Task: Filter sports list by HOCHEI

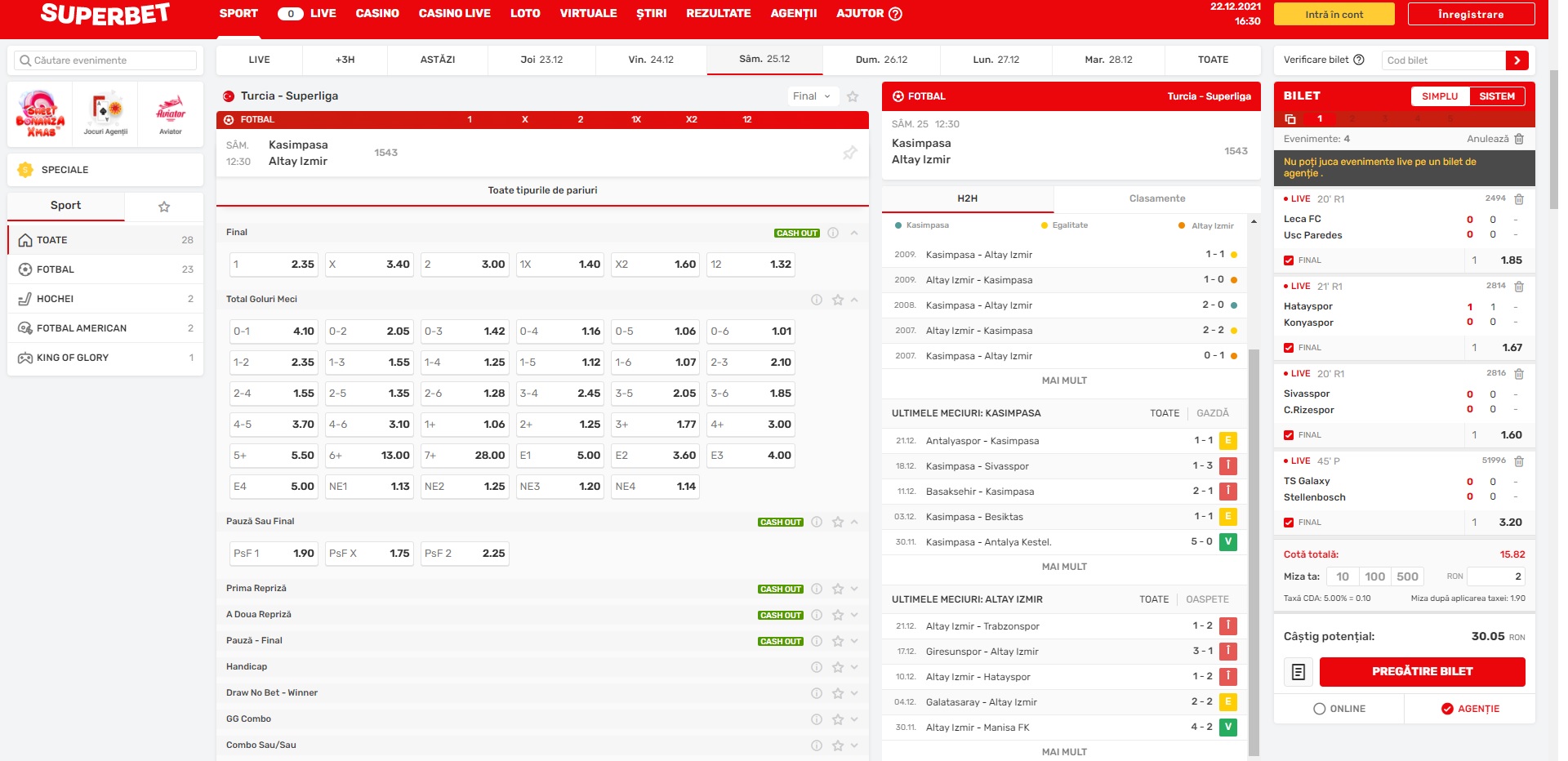Action: click(x=105, y=299)
